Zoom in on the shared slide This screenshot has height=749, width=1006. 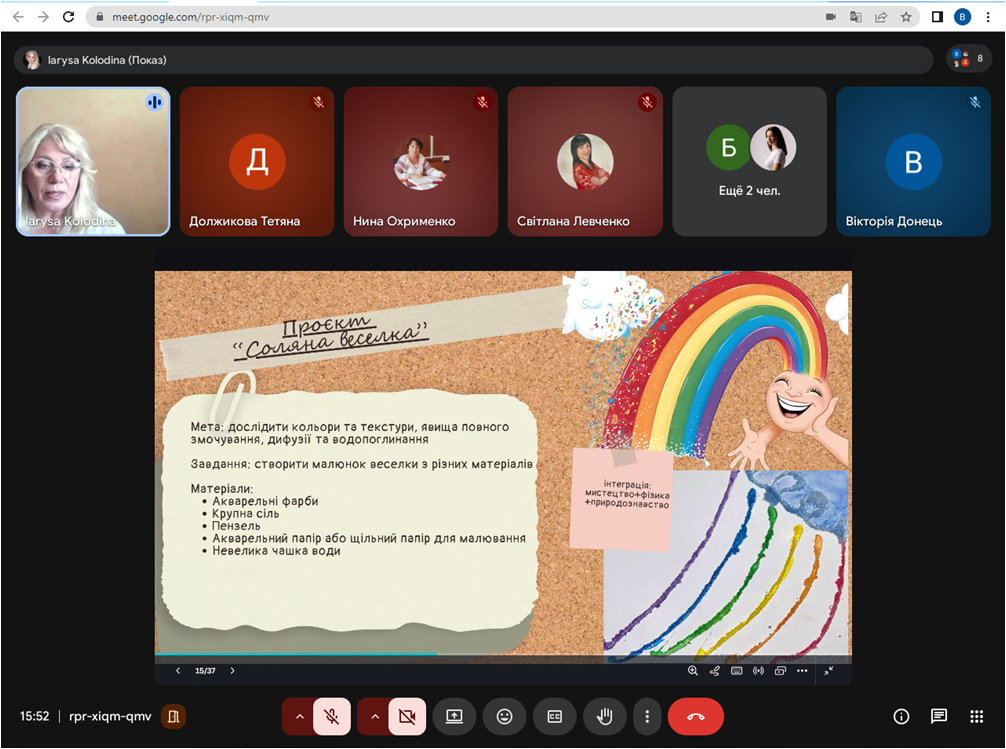tap(693, 671)
